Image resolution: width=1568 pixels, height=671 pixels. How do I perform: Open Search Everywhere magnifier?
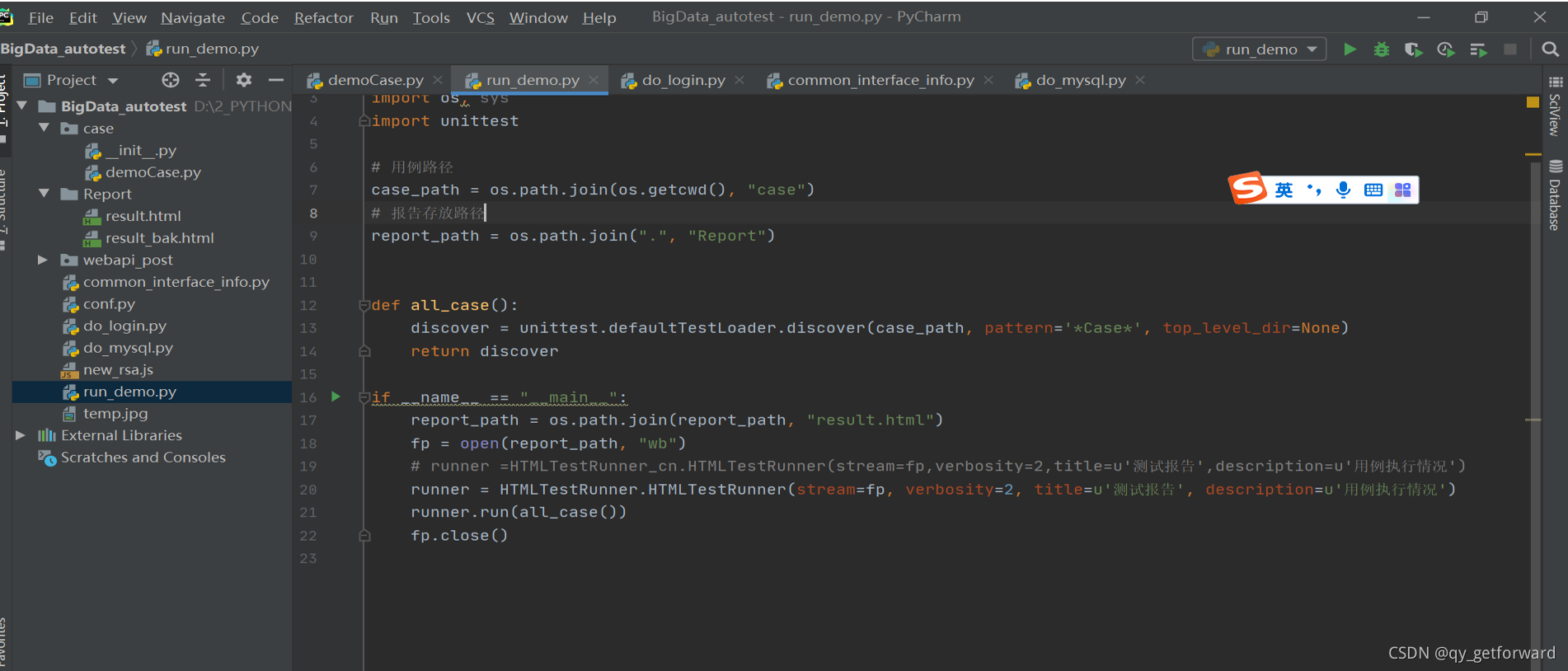coord(1550,49)
